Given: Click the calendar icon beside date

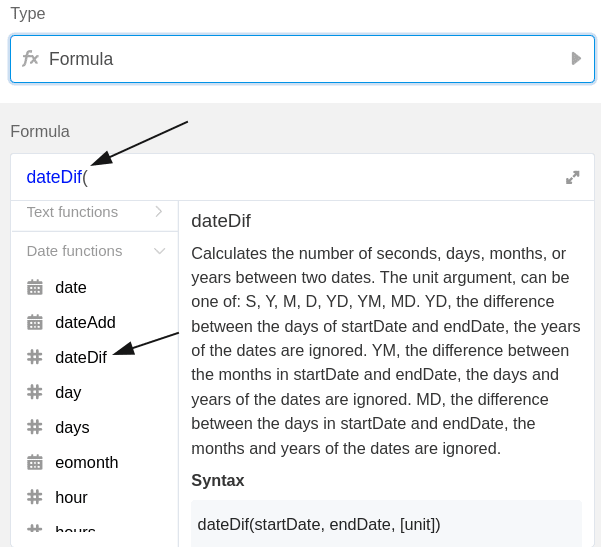Looking at the screenshot, I should [x=35, y=288].
